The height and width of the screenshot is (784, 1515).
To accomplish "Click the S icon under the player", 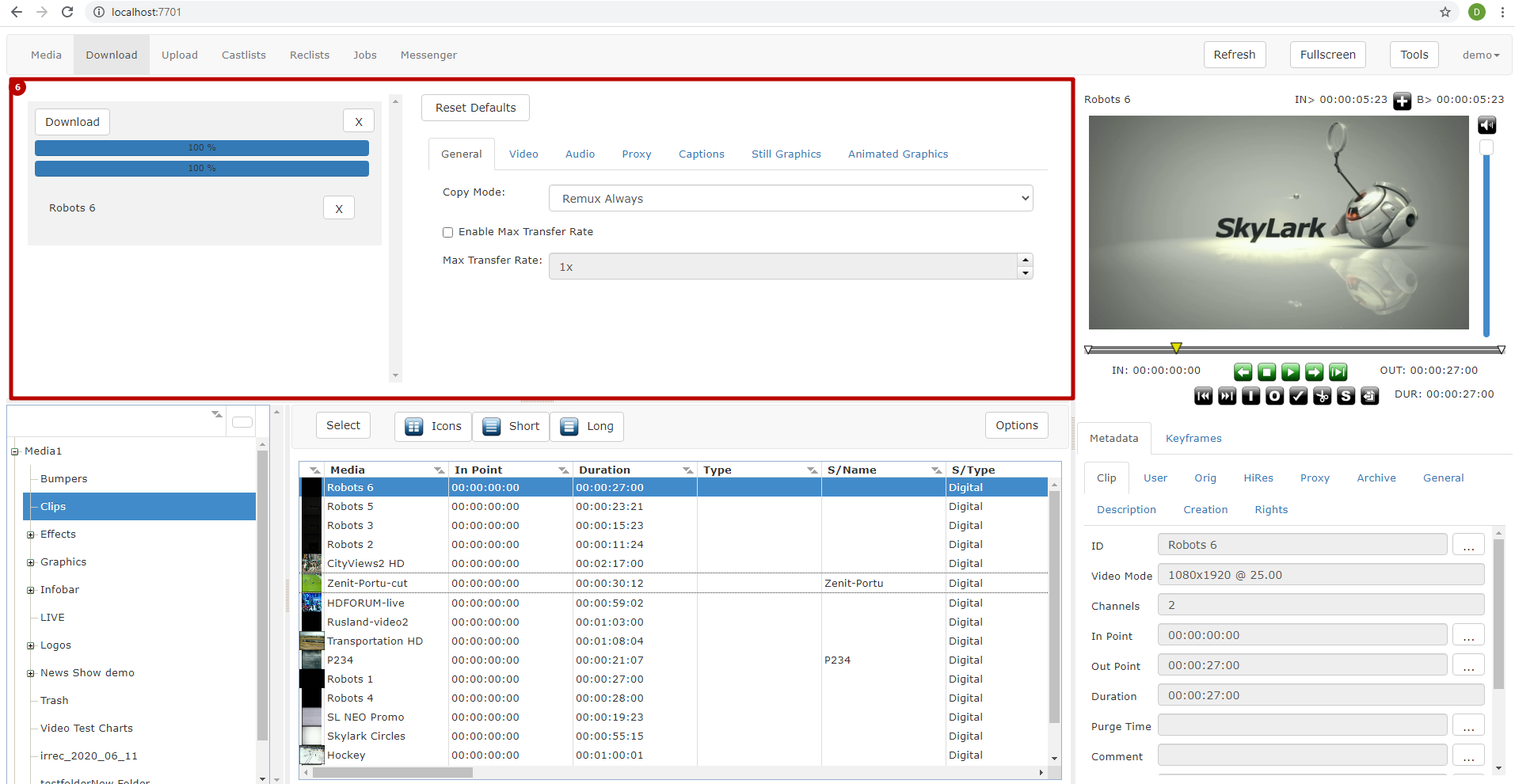I will 1346,396.
